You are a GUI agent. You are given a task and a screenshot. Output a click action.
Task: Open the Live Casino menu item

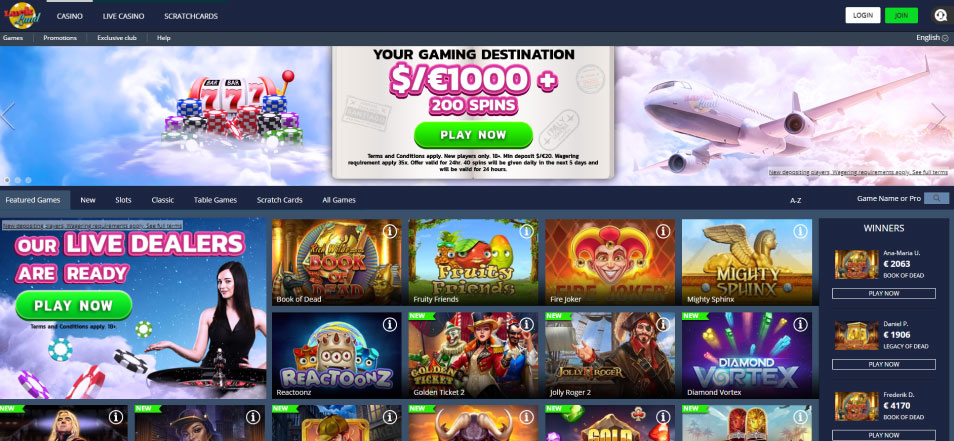pos(124,16)
